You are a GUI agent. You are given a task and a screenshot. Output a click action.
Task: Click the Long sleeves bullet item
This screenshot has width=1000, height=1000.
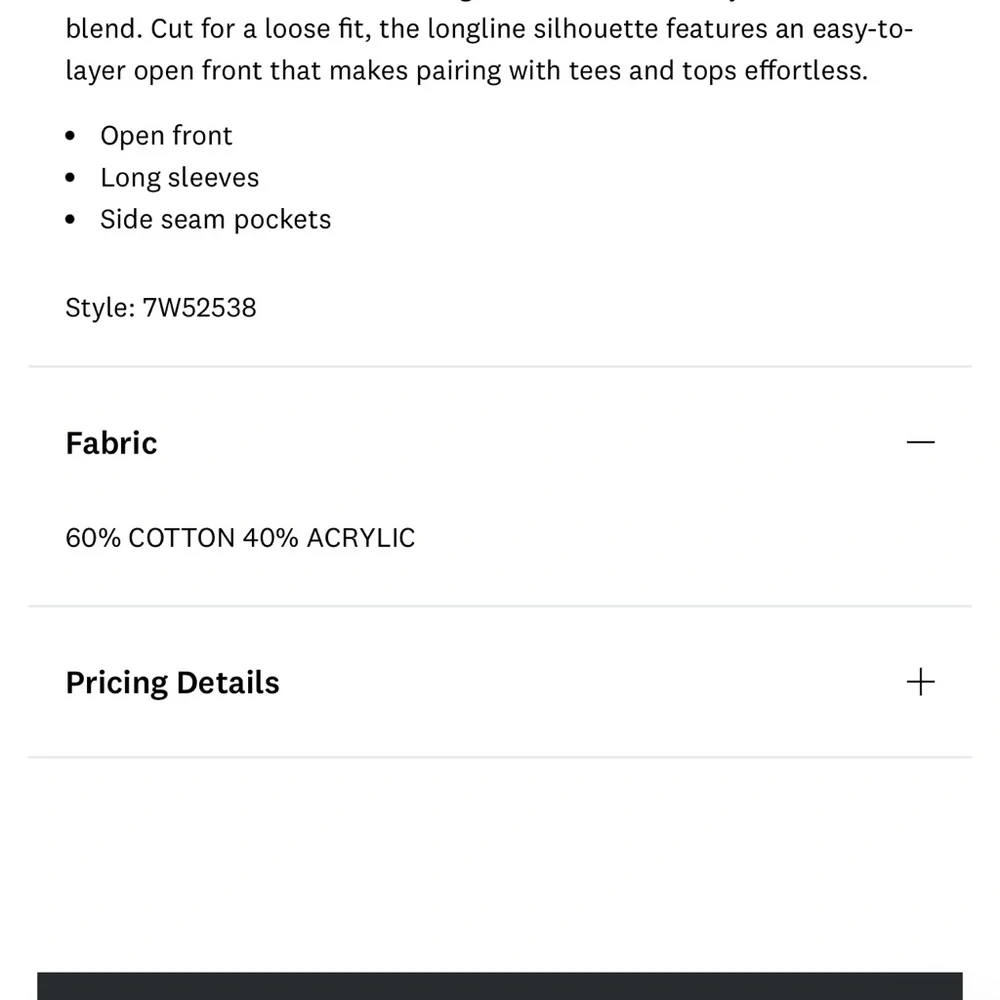pyautogui.click(x=180, y=178)
